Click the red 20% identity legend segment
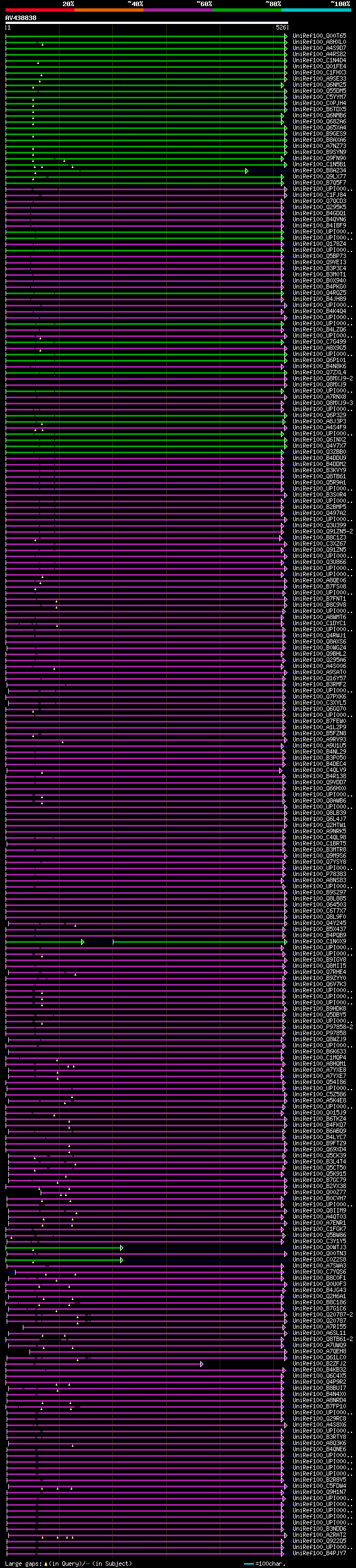 39,10
